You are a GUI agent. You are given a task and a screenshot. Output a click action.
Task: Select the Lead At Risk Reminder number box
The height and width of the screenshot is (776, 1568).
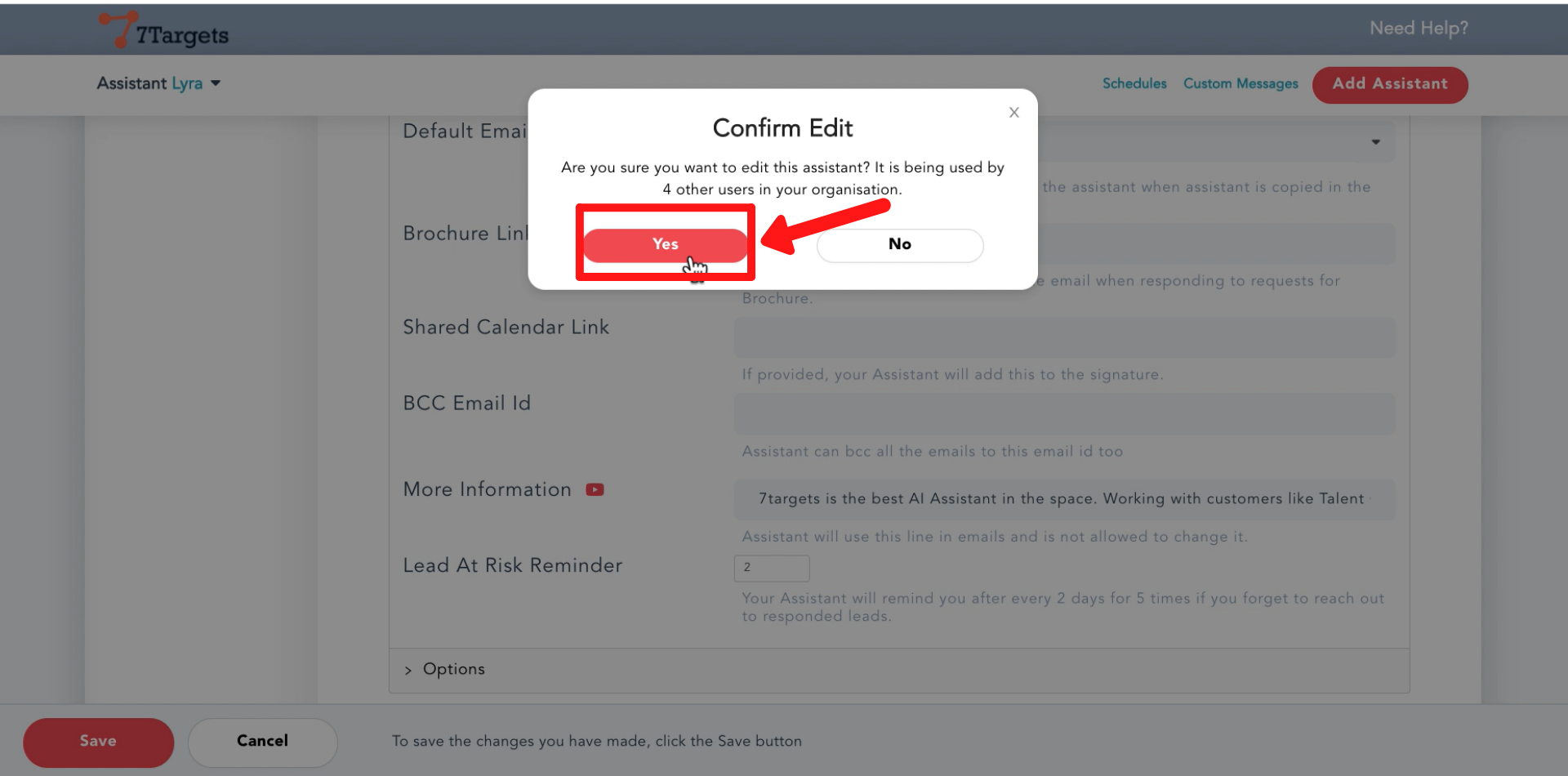pos(771,568)
